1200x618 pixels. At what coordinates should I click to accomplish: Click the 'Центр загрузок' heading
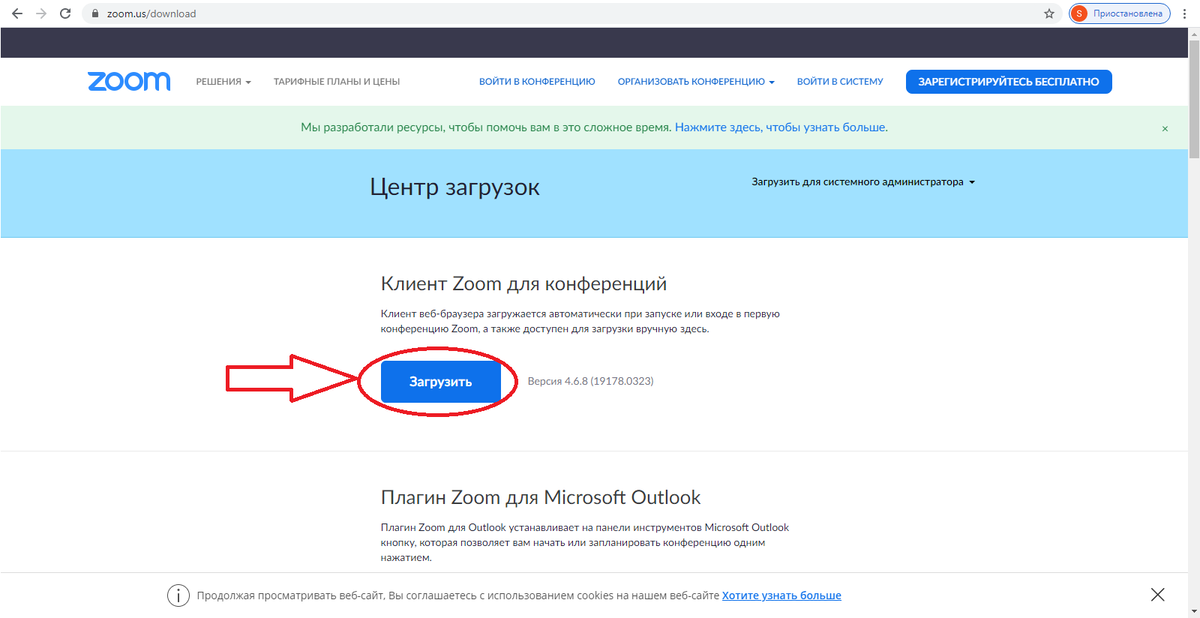455,187
